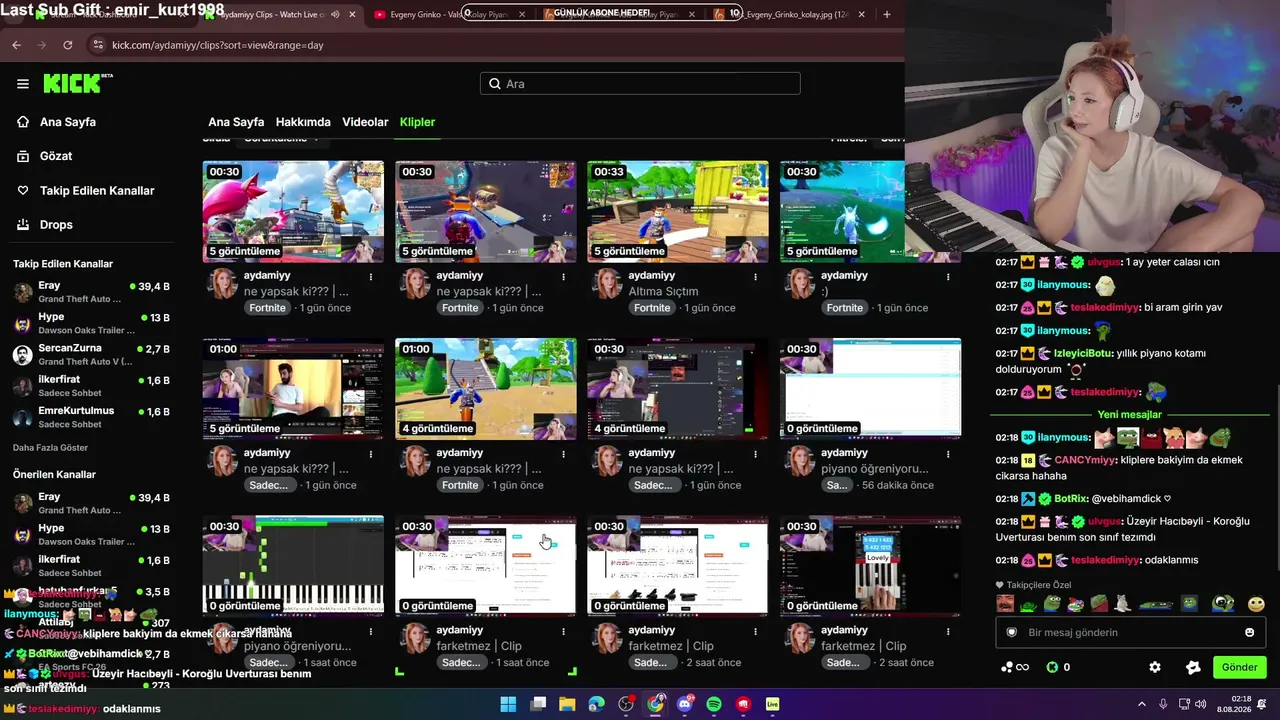The width and height of the screenshot is (1280, 720).
Task: Open emoji picker in chat message box
Action: tap(1249, 632)
